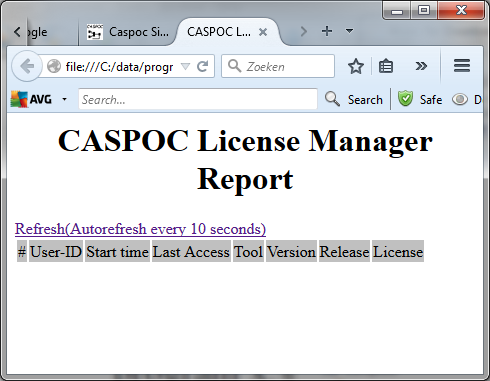Click the License column header
This screenshot has width=490, height=381.
(x=398, y=251)
